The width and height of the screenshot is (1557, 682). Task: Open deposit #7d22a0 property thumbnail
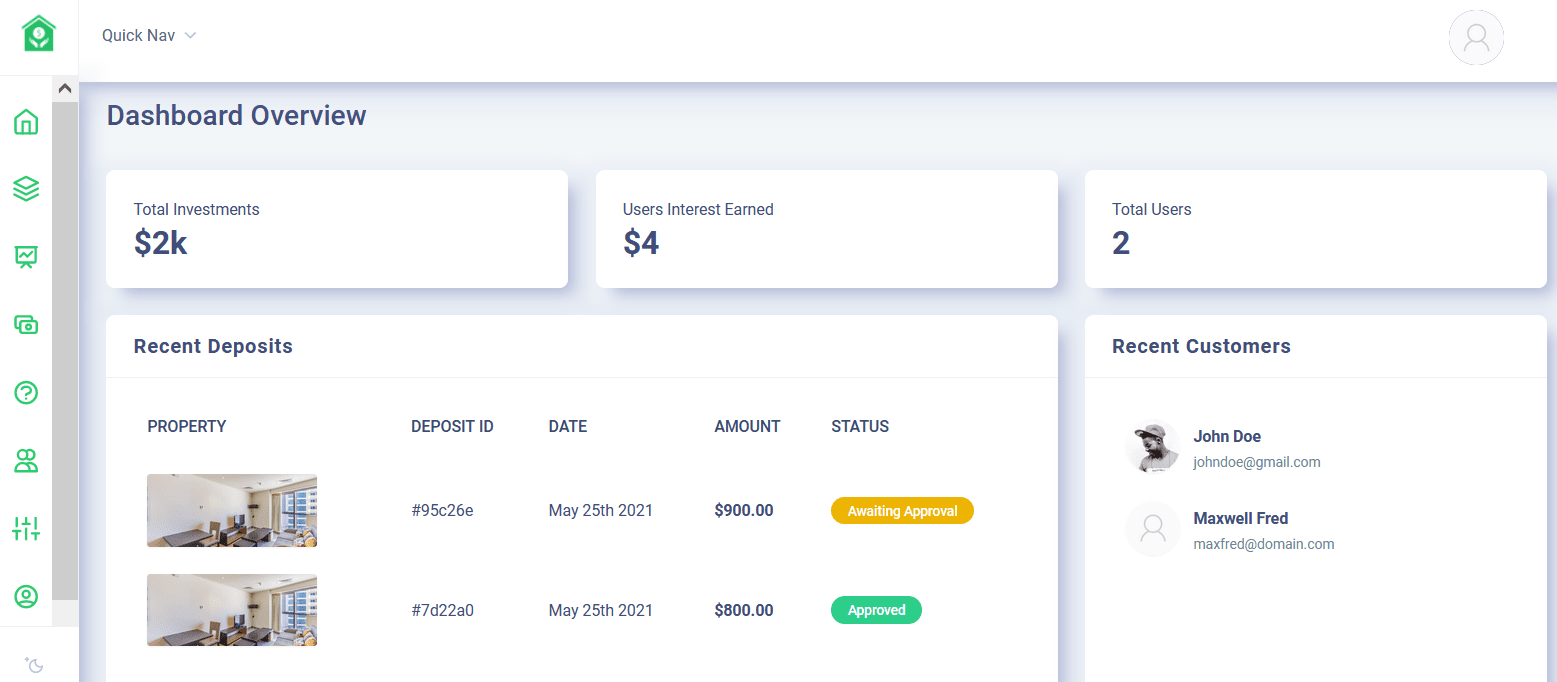[232, 610]
